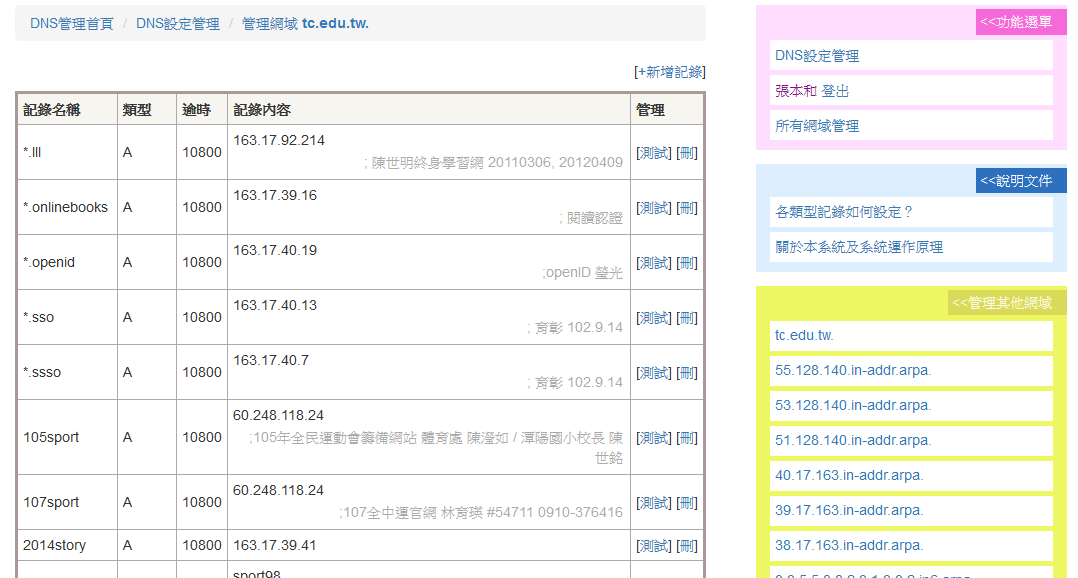Test the *.lll record with 測試
The height and width of the screenshot is (578, 1078).
[654, 153]
